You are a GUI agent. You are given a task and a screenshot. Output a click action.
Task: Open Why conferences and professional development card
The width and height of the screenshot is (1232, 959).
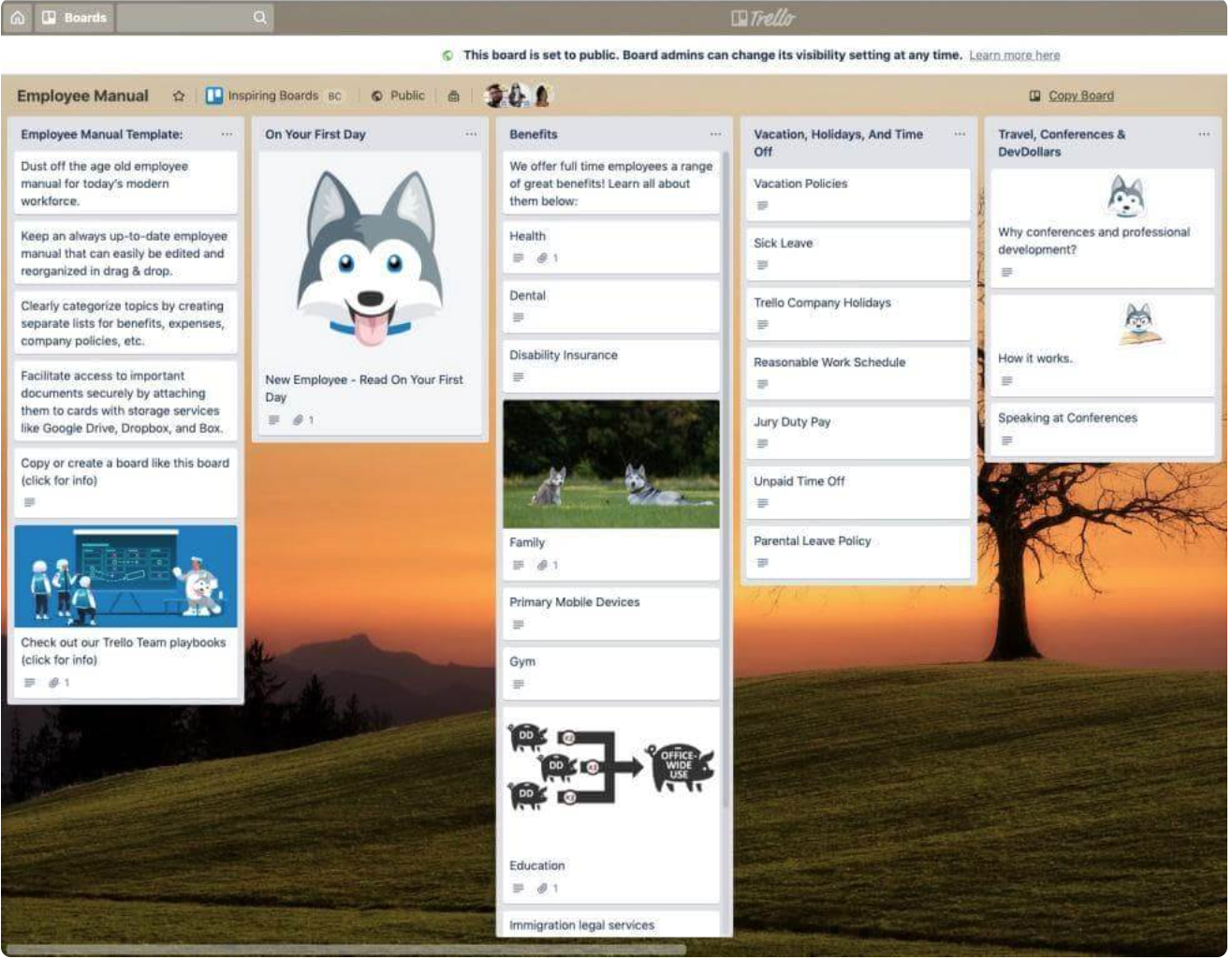(1102, 229)
